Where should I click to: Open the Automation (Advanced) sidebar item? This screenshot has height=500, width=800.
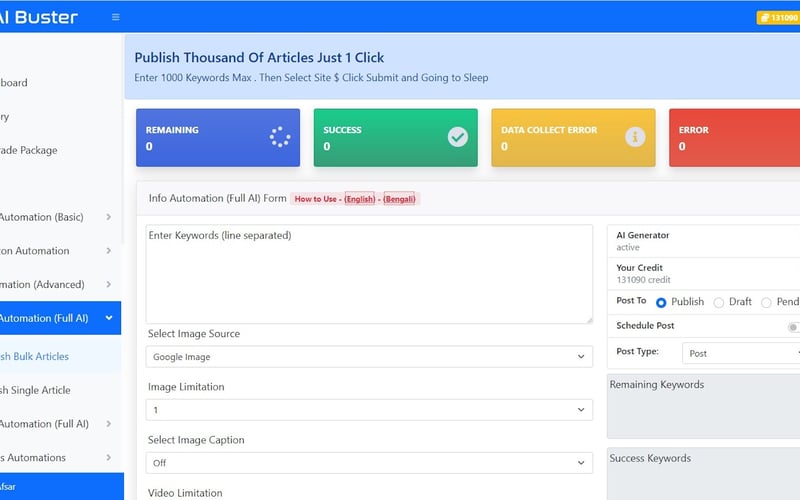click(42, 284)
